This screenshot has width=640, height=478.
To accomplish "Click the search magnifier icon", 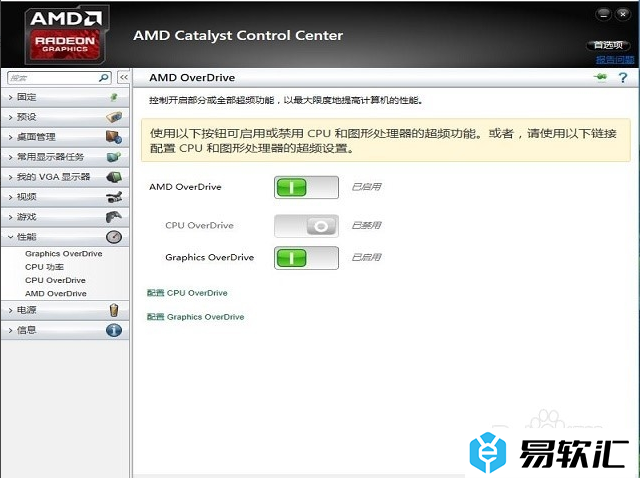I will coord(104,77).
